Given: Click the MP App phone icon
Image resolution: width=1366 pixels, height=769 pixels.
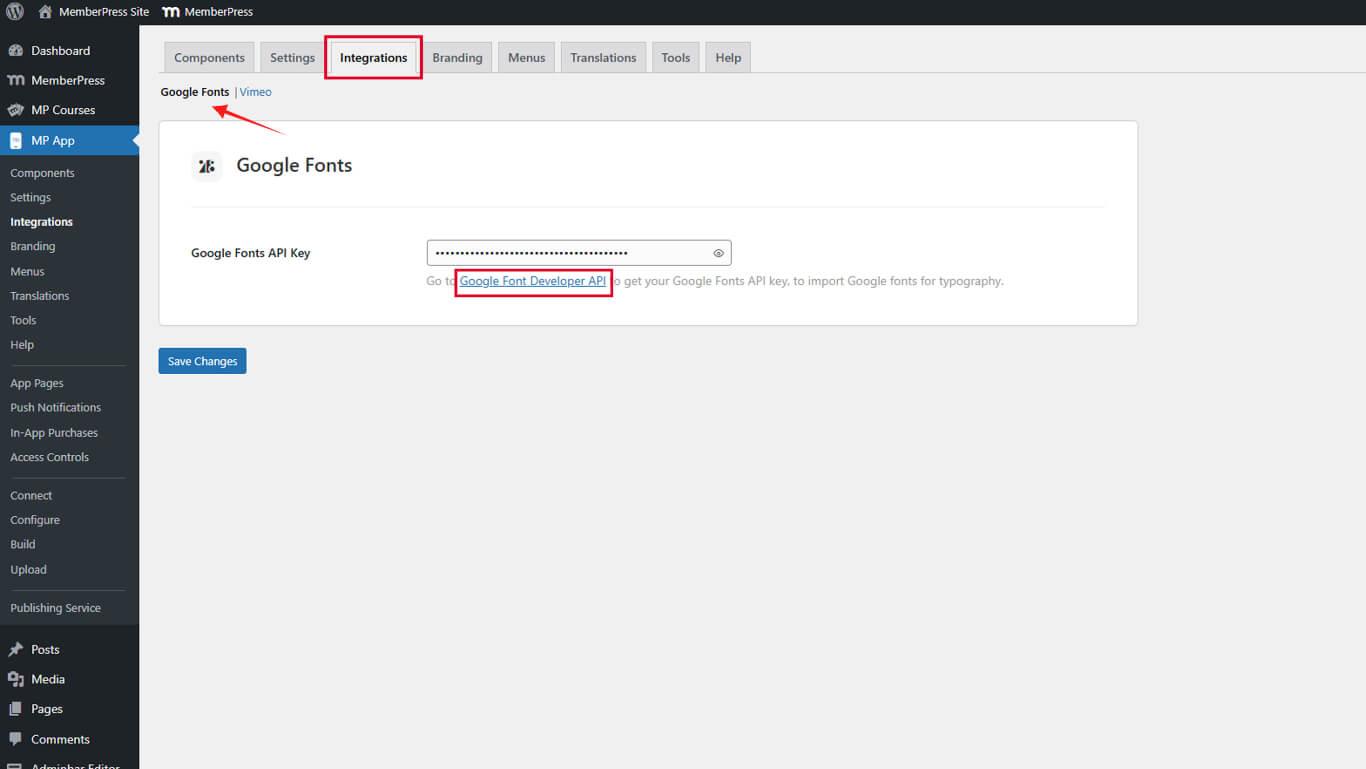Looking at the screenshot, I should [16, 141].
